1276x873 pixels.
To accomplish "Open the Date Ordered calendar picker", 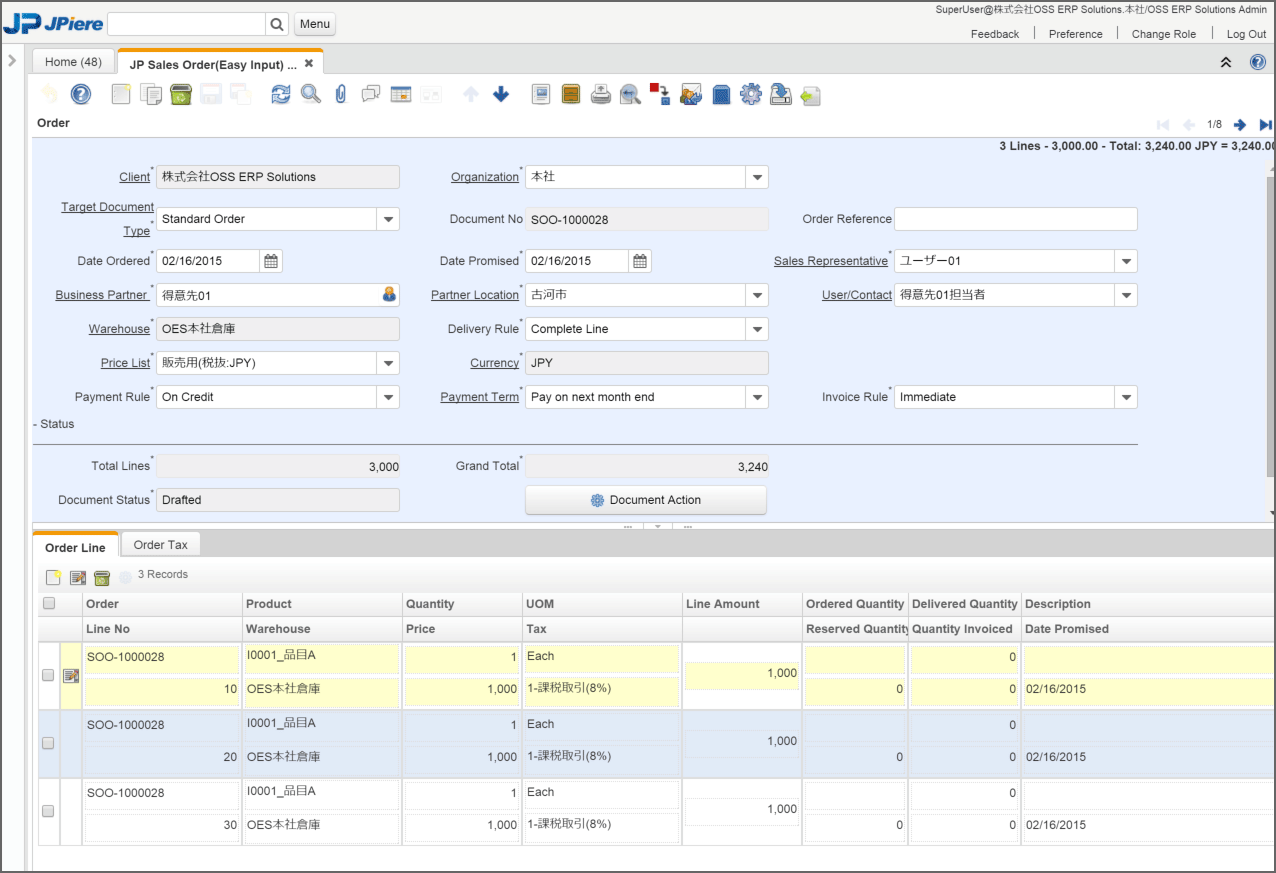I will (x=271, y=261).
